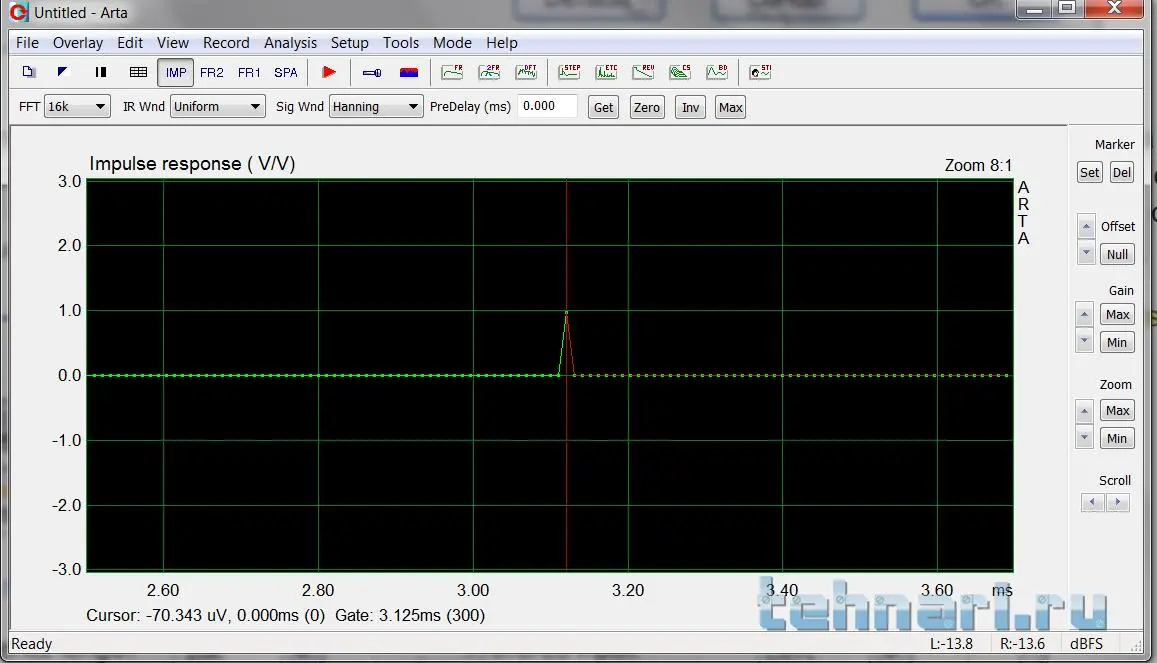Open the Sig Wnd Hanning dropdown
Viewport: 1157px width, 663px height.
pyautogui.click(x=376, y=107)
